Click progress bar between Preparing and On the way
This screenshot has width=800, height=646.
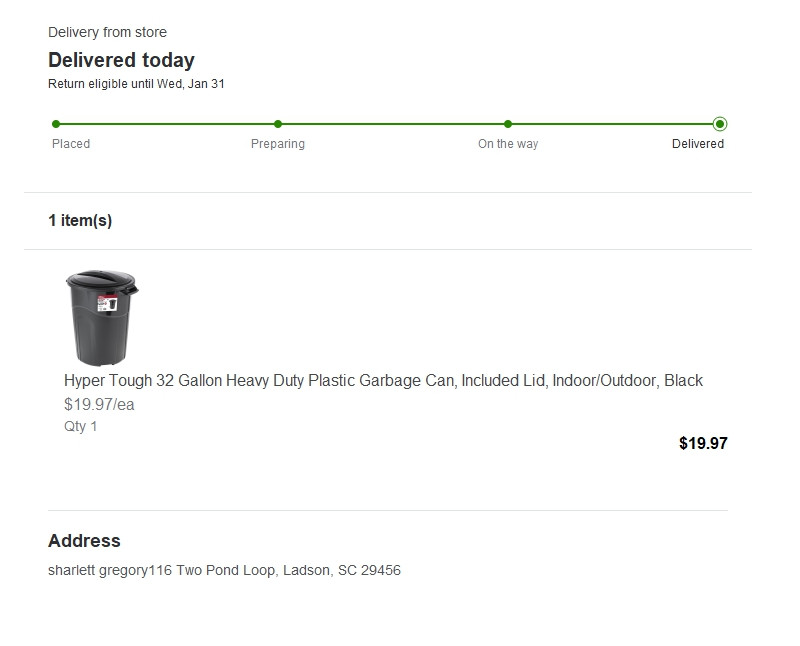(393, 124)
